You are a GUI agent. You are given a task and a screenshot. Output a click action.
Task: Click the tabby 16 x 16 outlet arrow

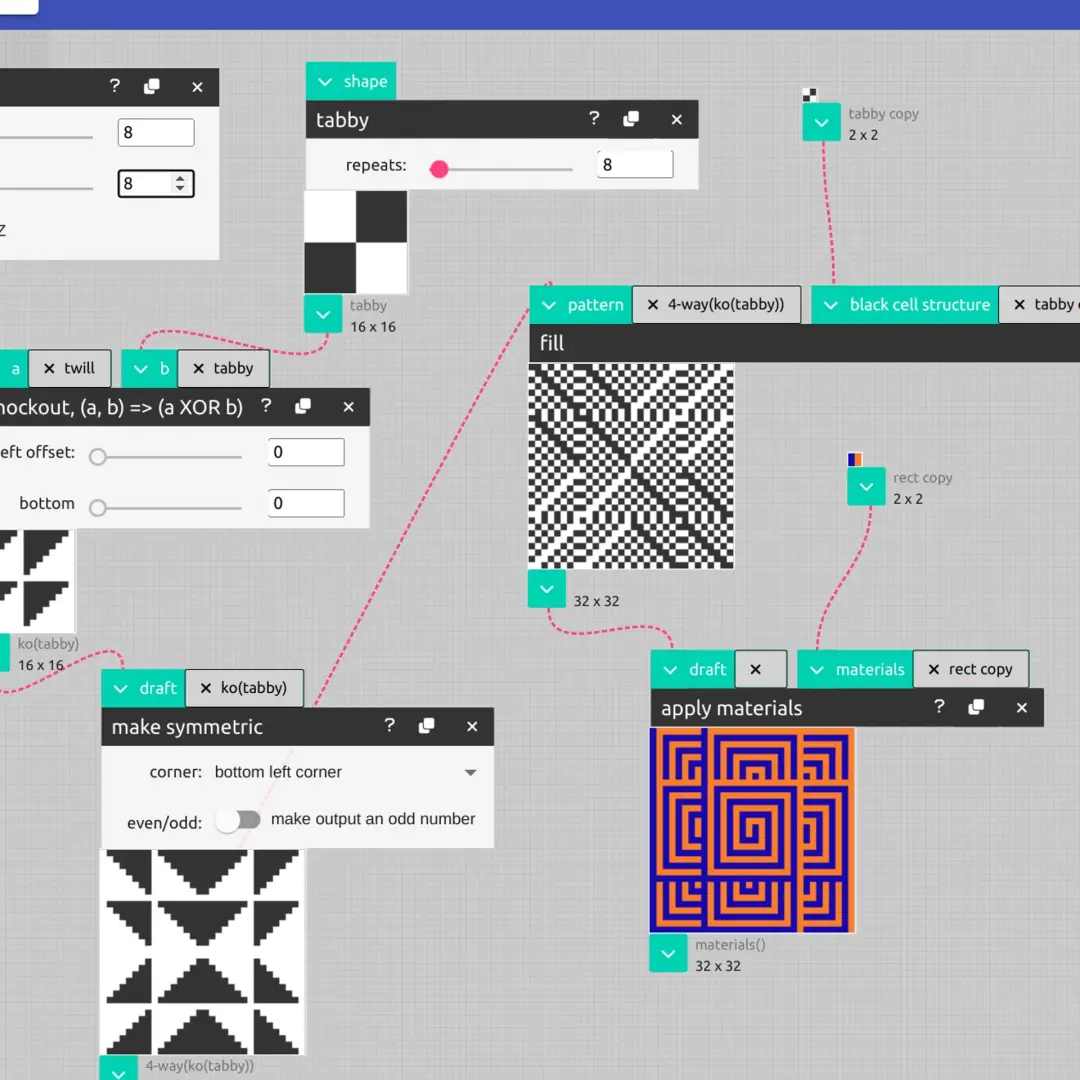(323, 314)
